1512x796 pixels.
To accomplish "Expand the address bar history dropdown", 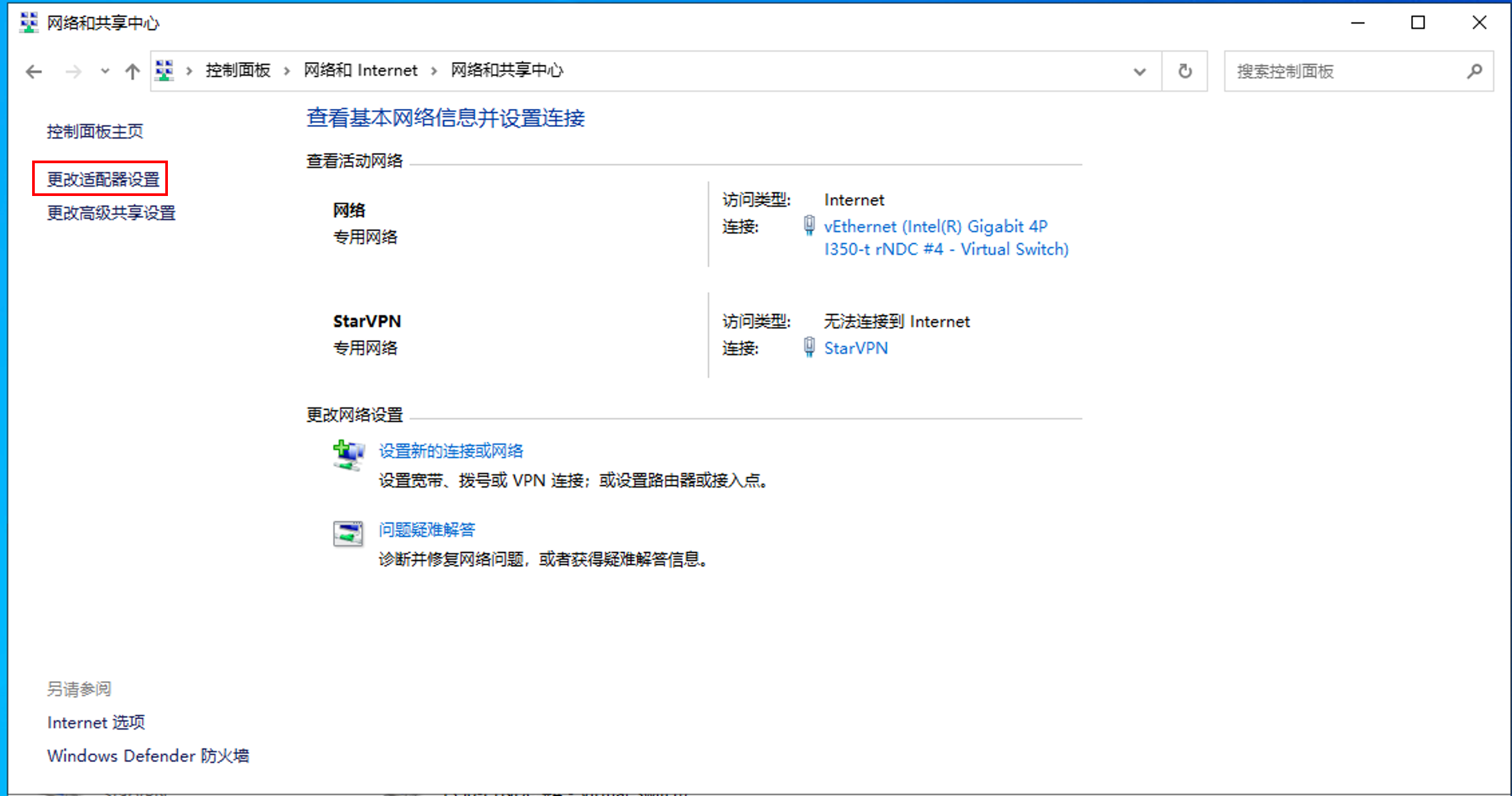I will pyautogui.click(x=1139, y=71).
